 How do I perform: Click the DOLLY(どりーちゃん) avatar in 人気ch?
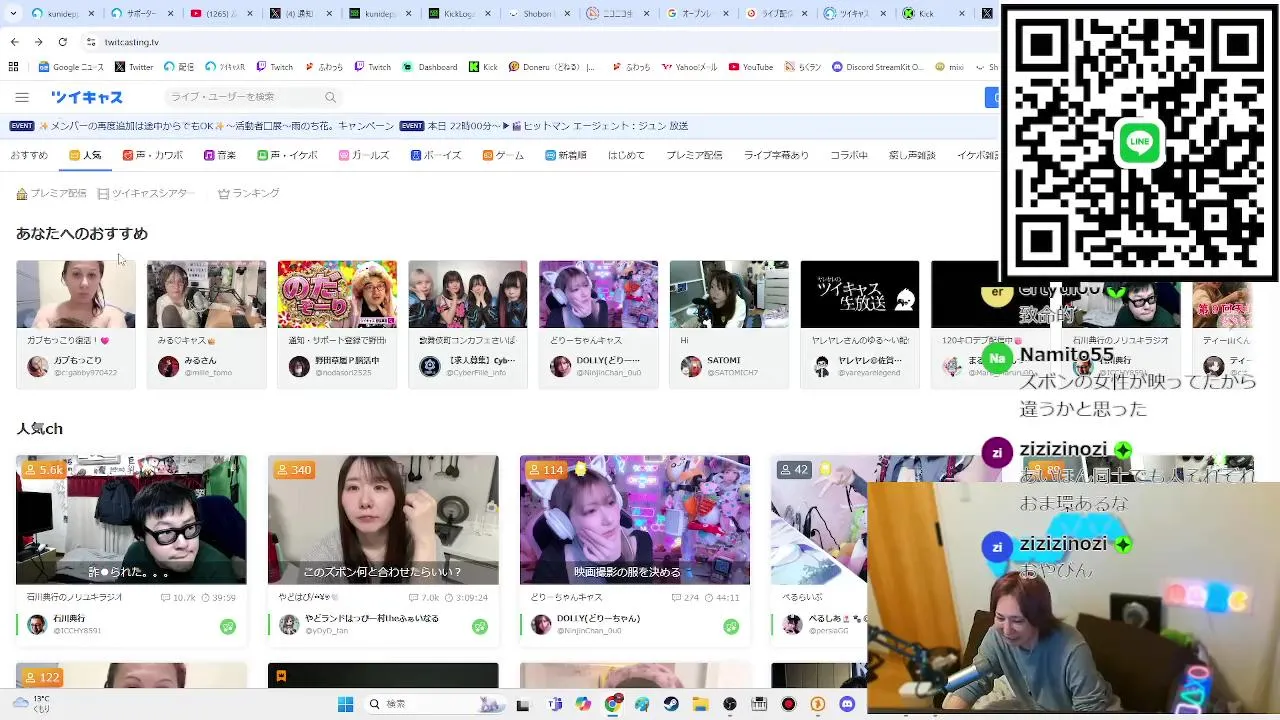541,625
